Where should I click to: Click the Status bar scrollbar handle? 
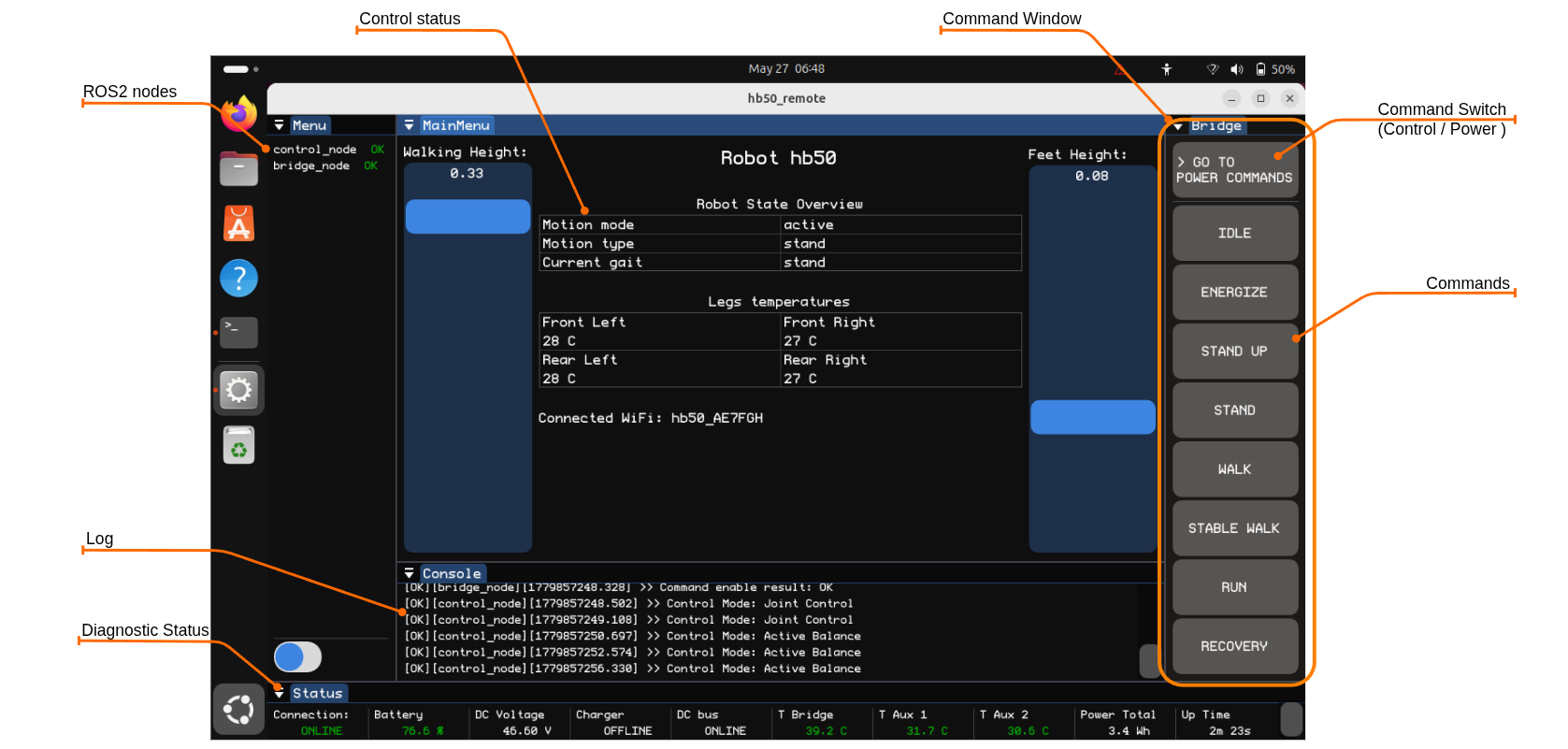(1291, 719)
